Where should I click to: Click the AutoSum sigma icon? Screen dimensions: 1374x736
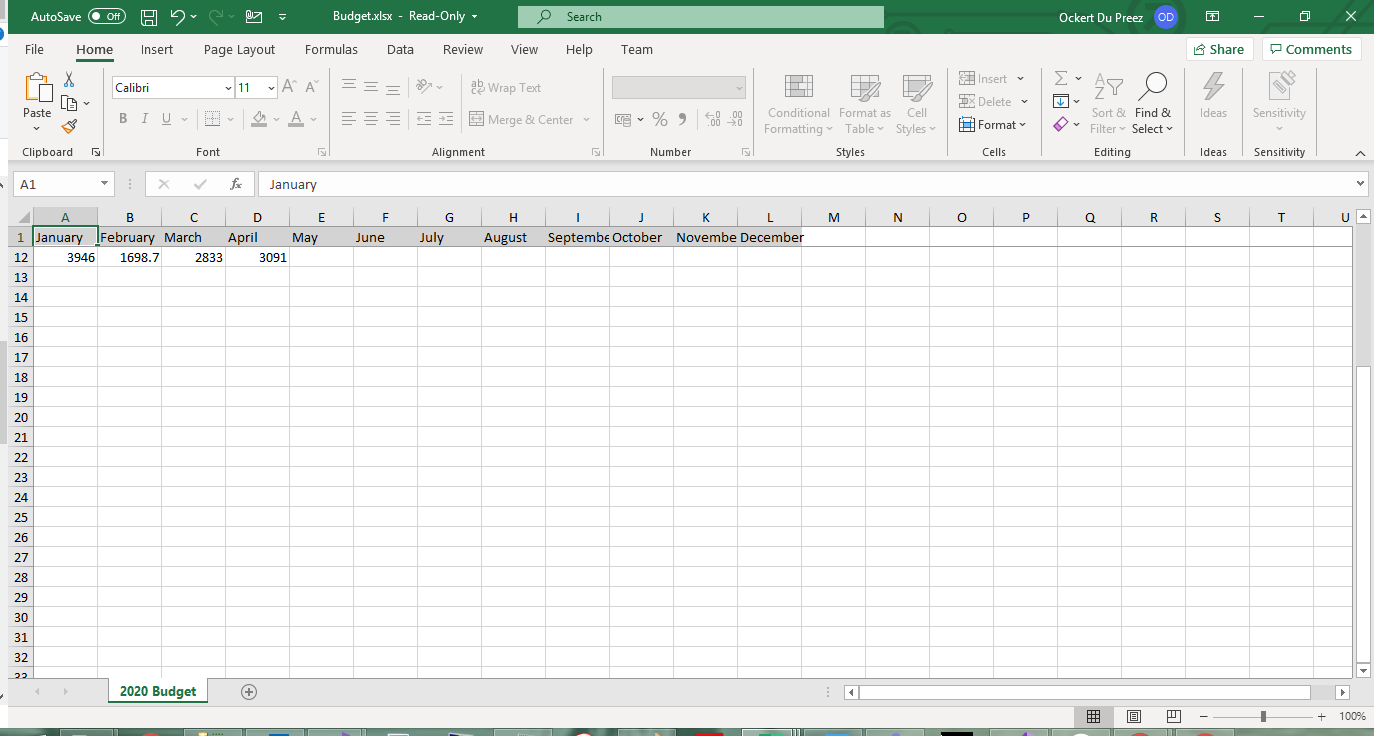[1061, 78]
